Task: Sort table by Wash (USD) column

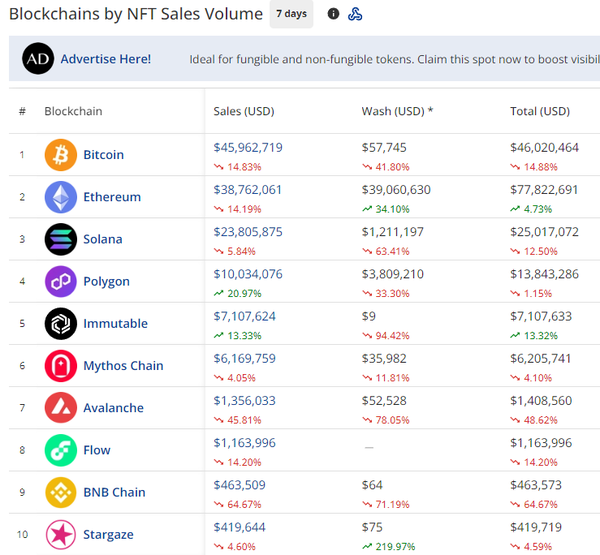Action: 397,111
